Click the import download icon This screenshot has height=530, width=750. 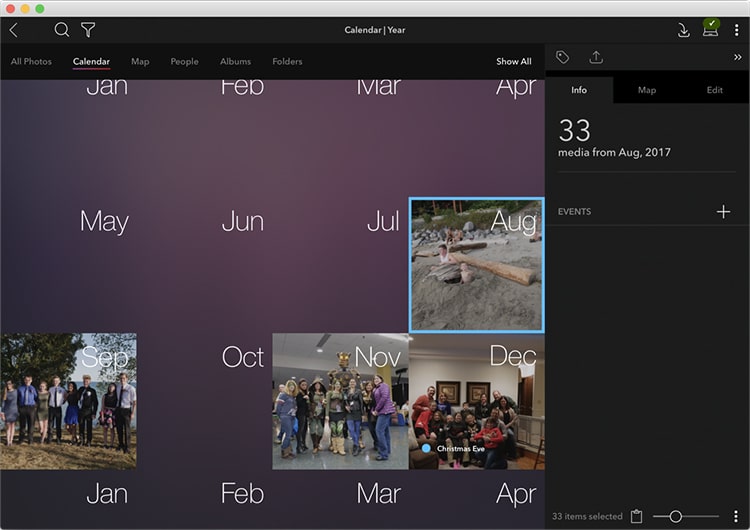[684, 30]
